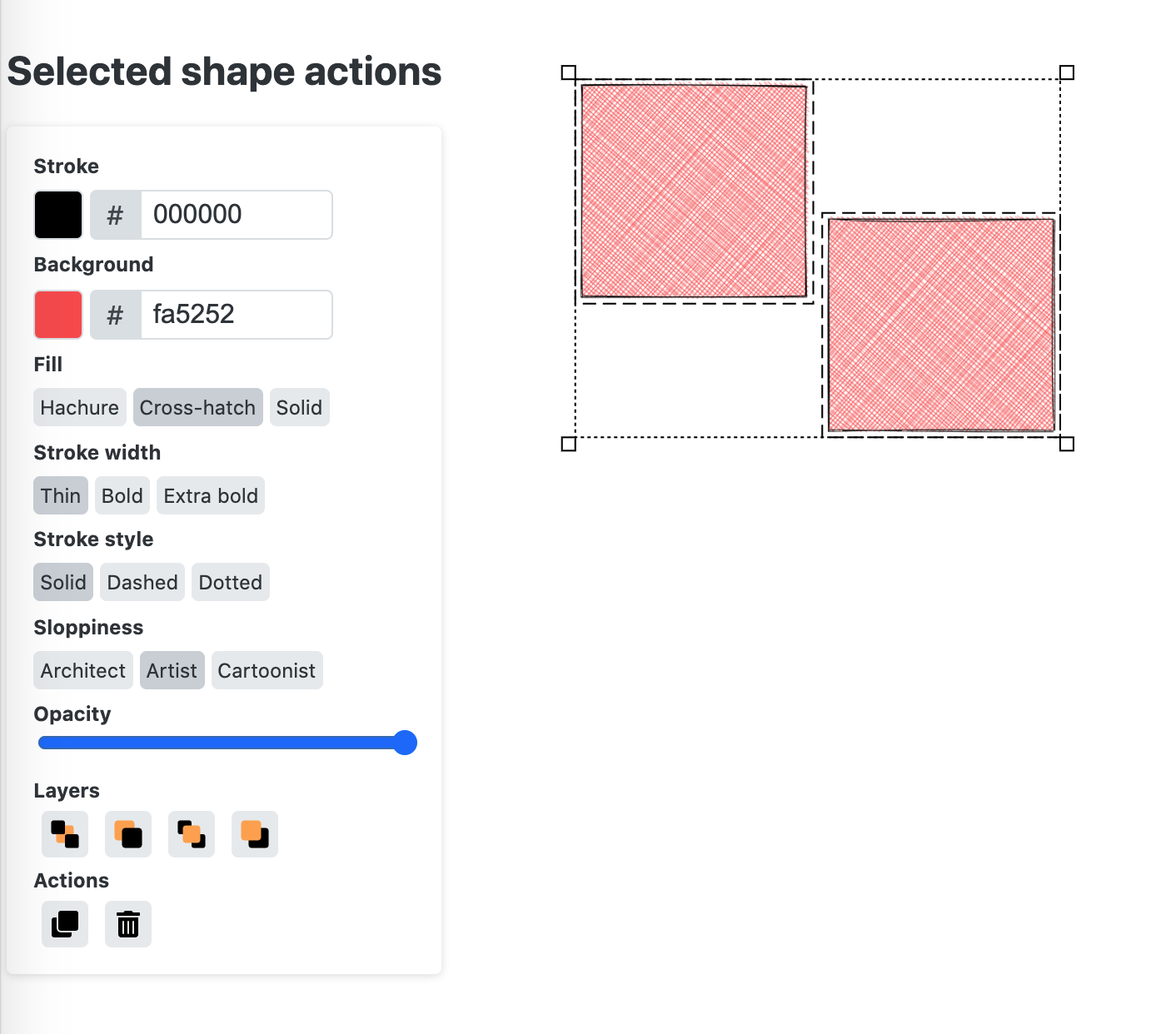Edit the stroke hex value 000000
The image size is (1176, 1034).
(x=237, y=214)
